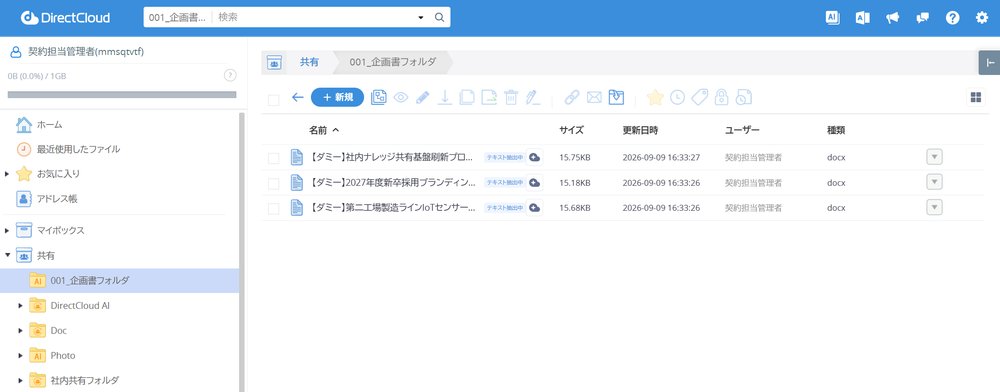1000x392 pixels.
Task: Click cloud icon on 2027年度新卒採用 file row
Action: click(x=534, y=183)
